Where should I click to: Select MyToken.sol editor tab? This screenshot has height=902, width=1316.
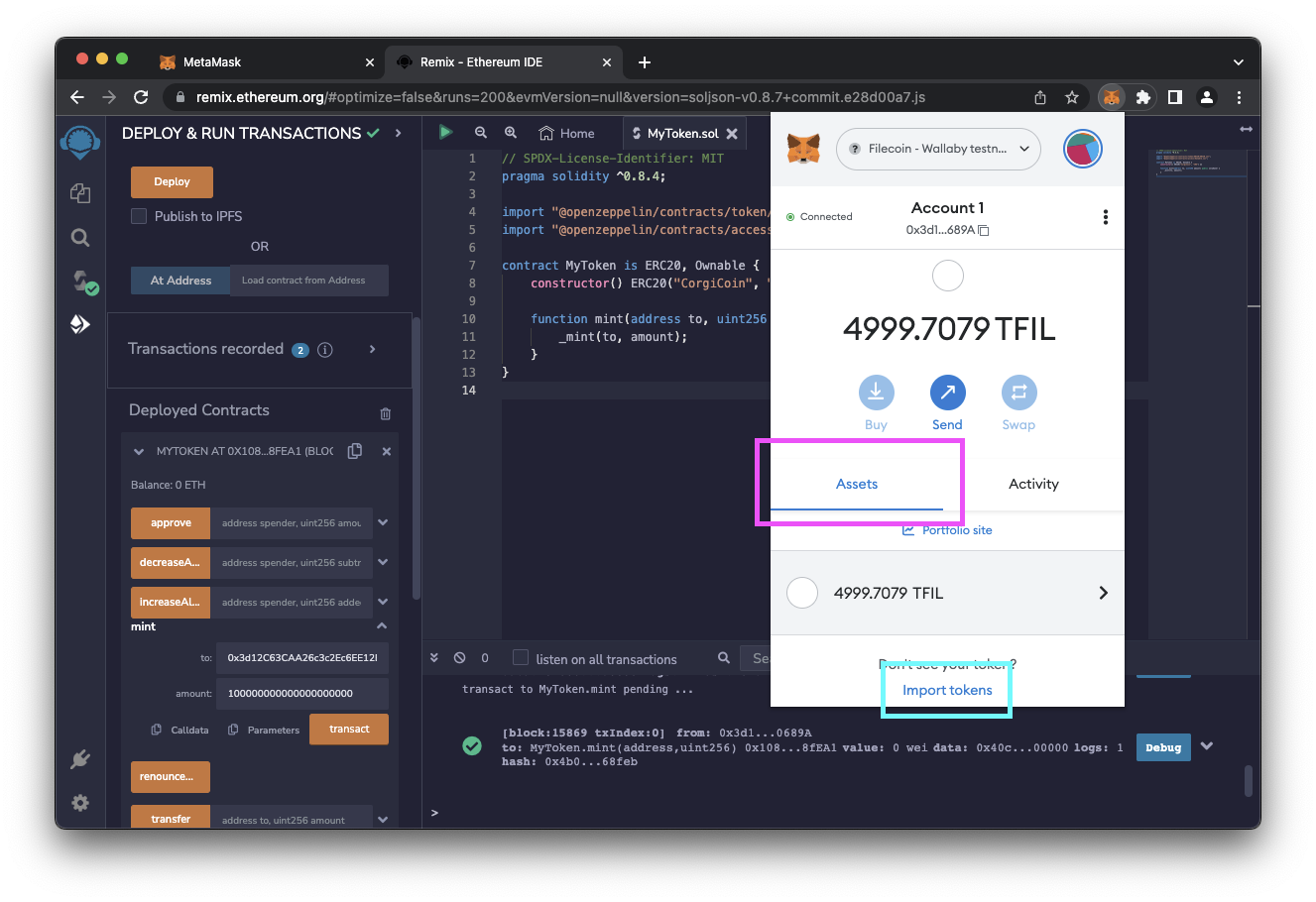point(684,133)
